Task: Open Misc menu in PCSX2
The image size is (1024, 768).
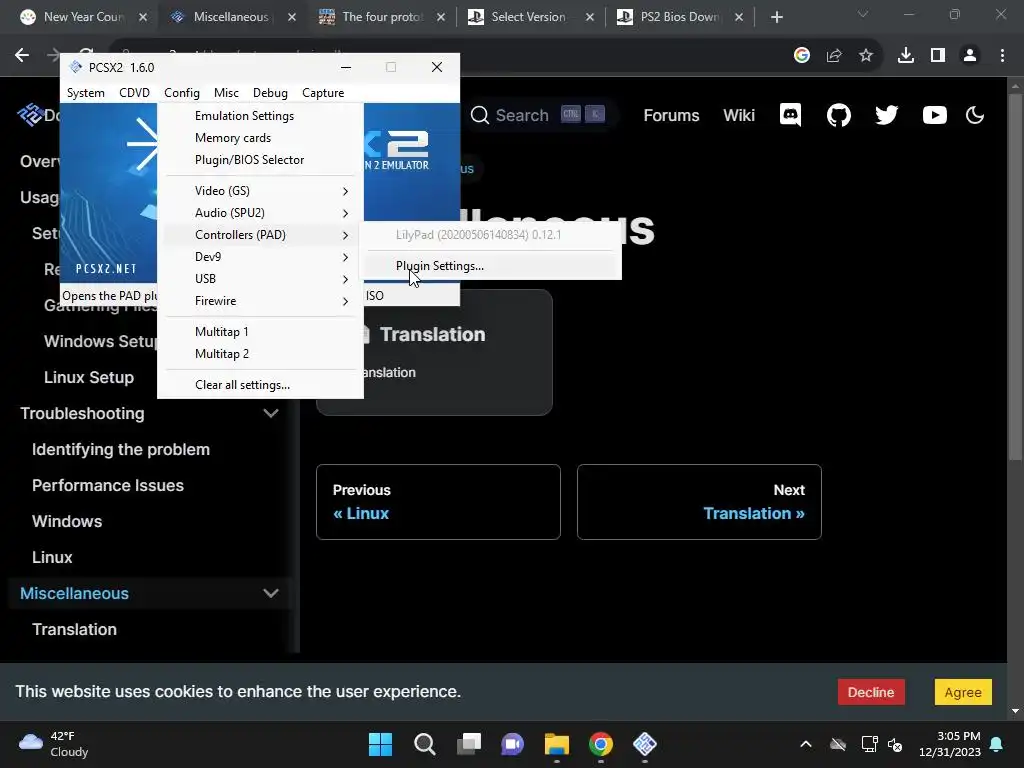Action: (x=226, y=93)
